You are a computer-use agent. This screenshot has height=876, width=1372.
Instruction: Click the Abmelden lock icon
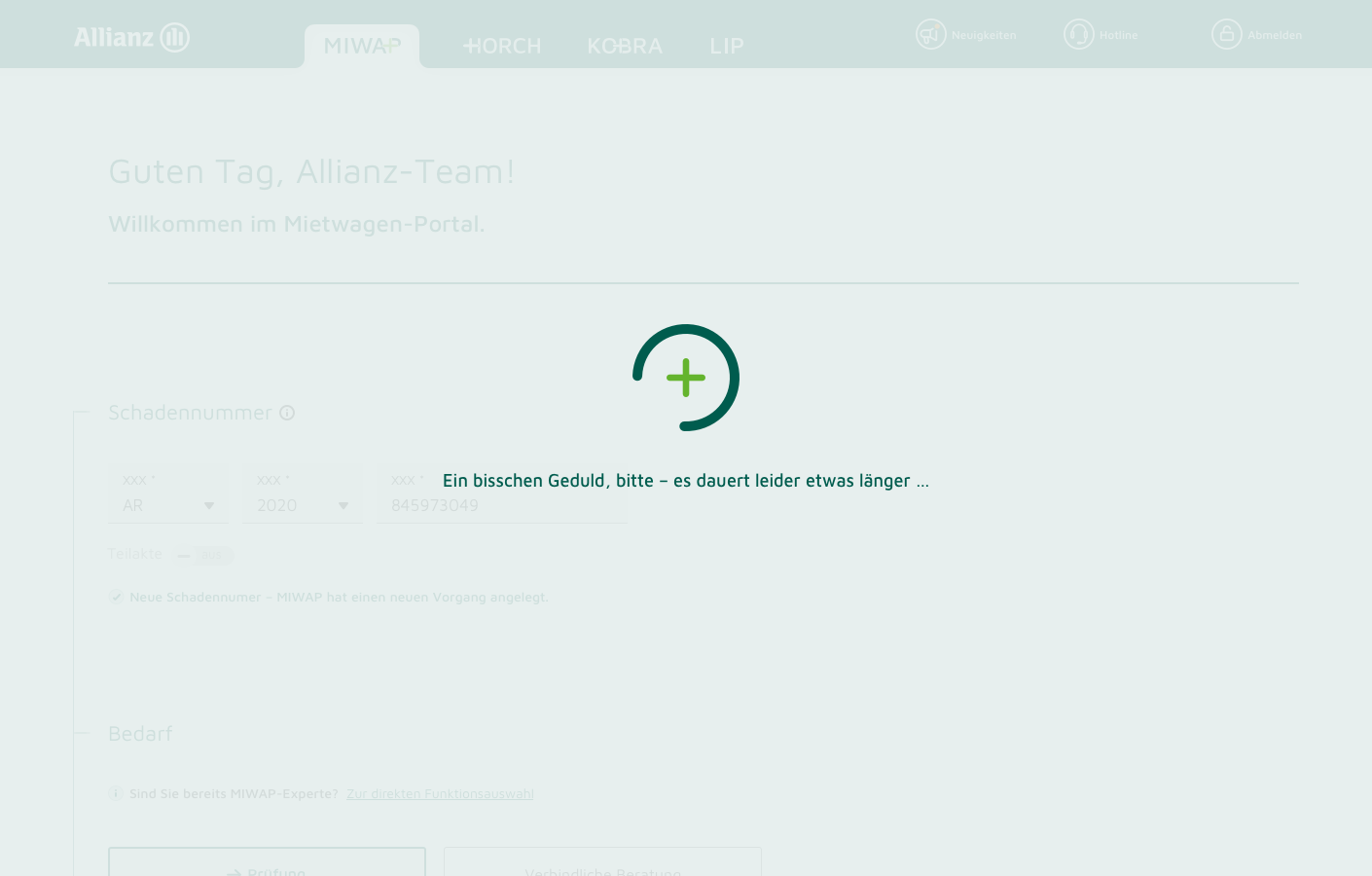1226,35
